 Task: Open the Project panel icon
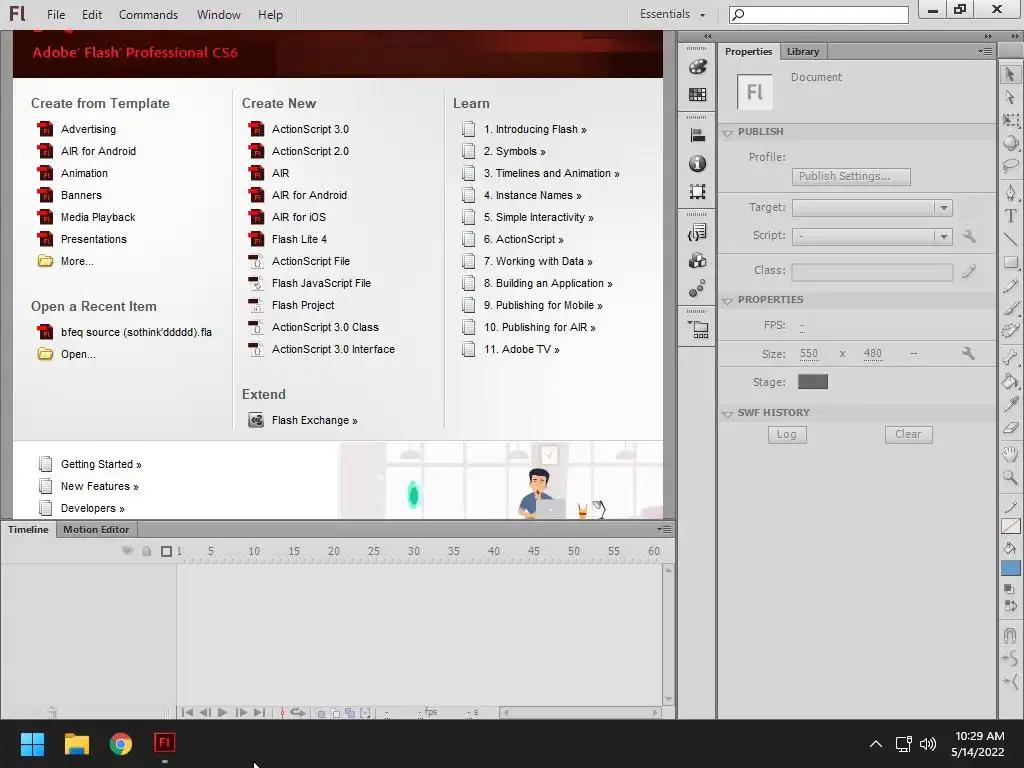coord(697,329)
